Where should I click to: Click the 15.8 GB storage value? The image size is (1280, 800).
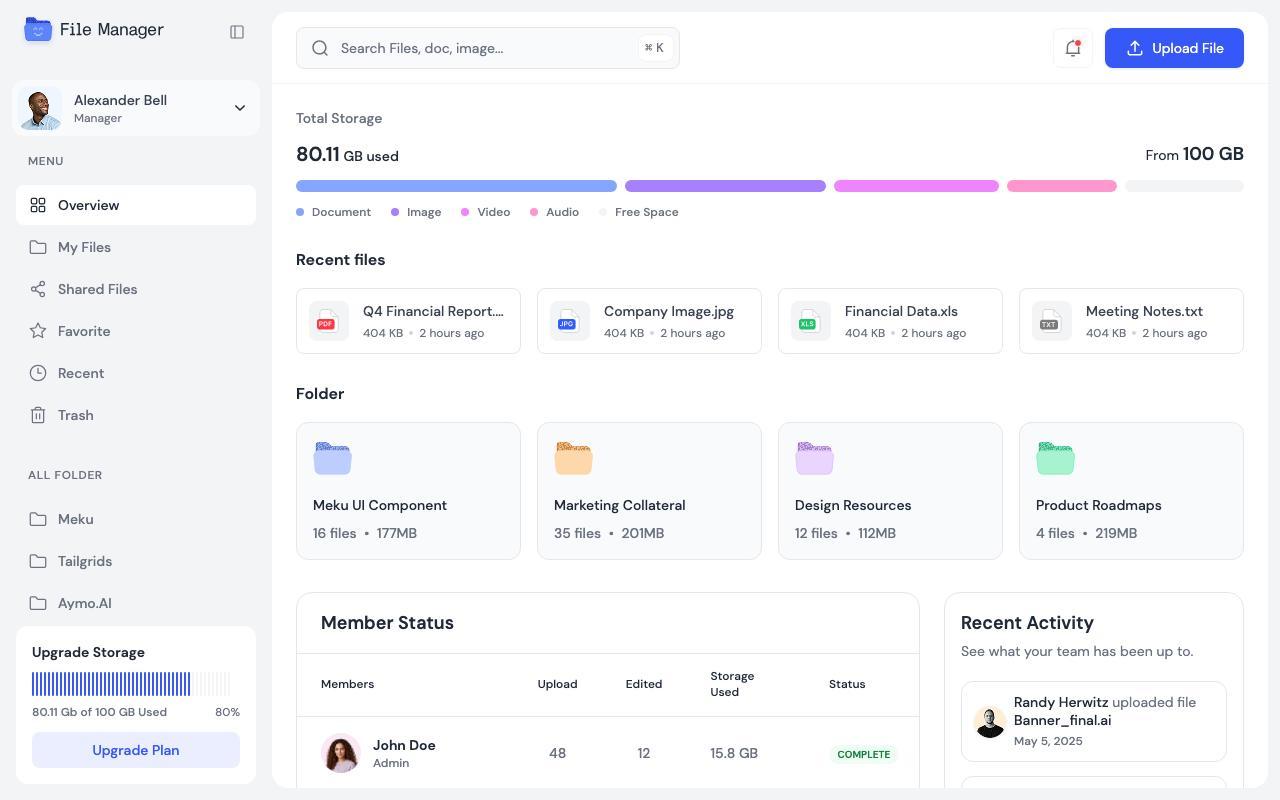point(734,753)
